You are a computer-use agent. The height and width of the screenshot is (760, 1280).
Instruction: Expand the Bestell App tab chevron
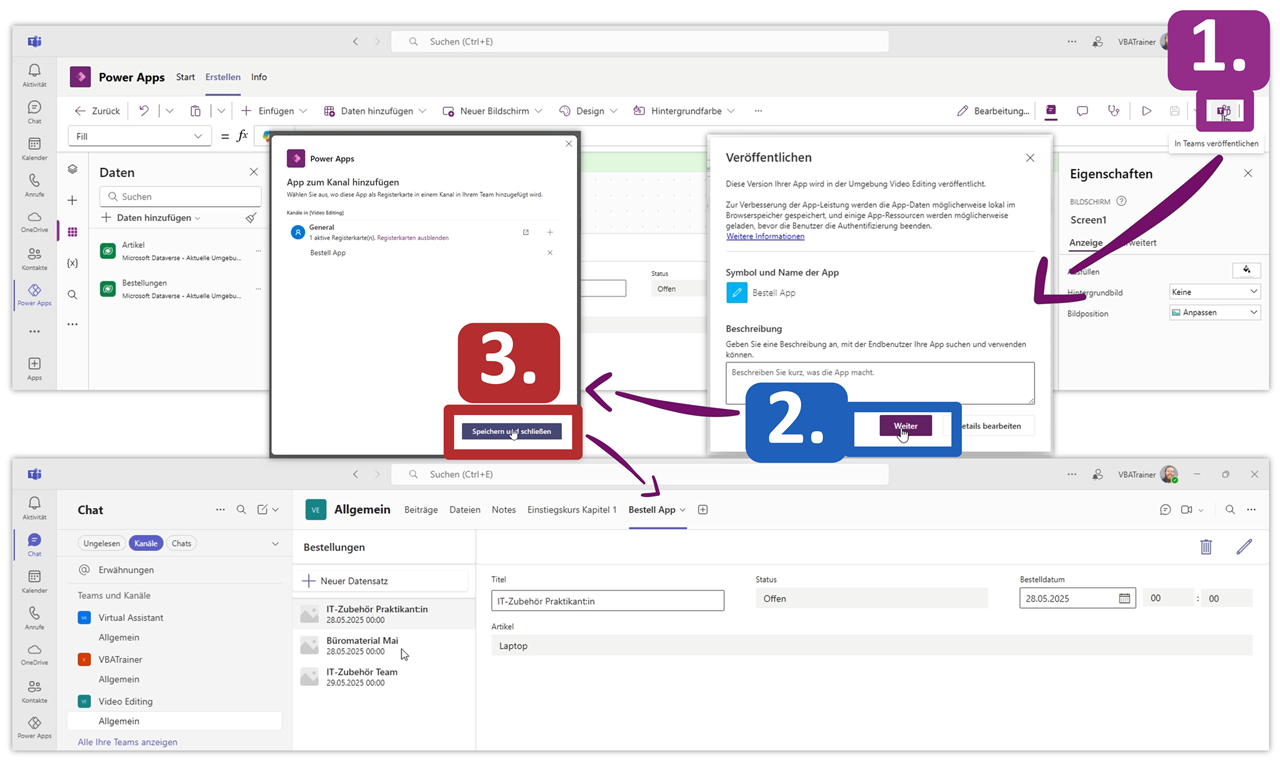click(x=683, y=510)
